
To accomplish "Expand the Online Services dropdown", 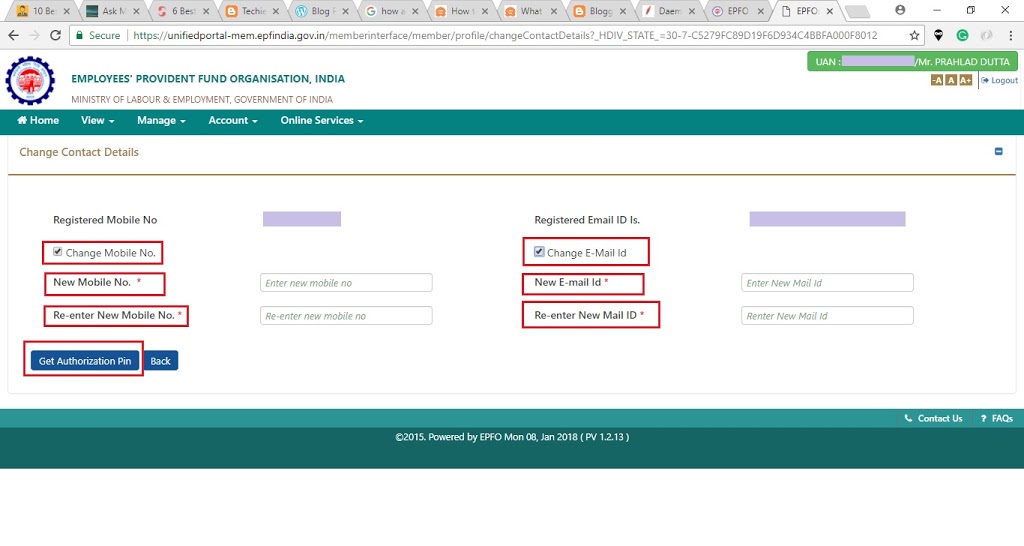I will [x=321, y=120].
